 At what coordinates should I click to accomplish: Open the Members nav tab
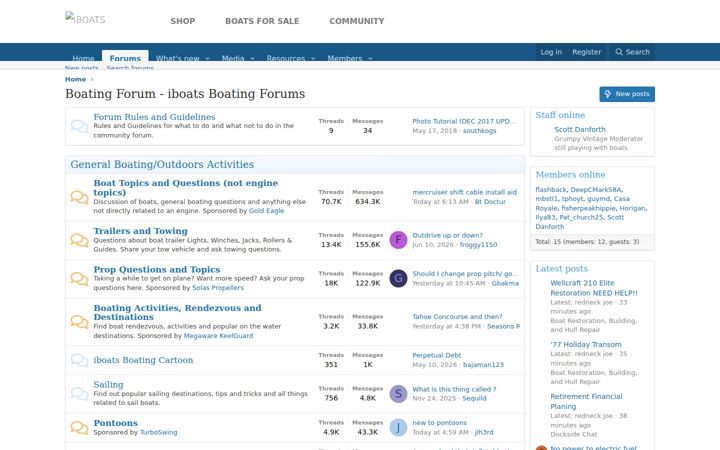(345, 57)
